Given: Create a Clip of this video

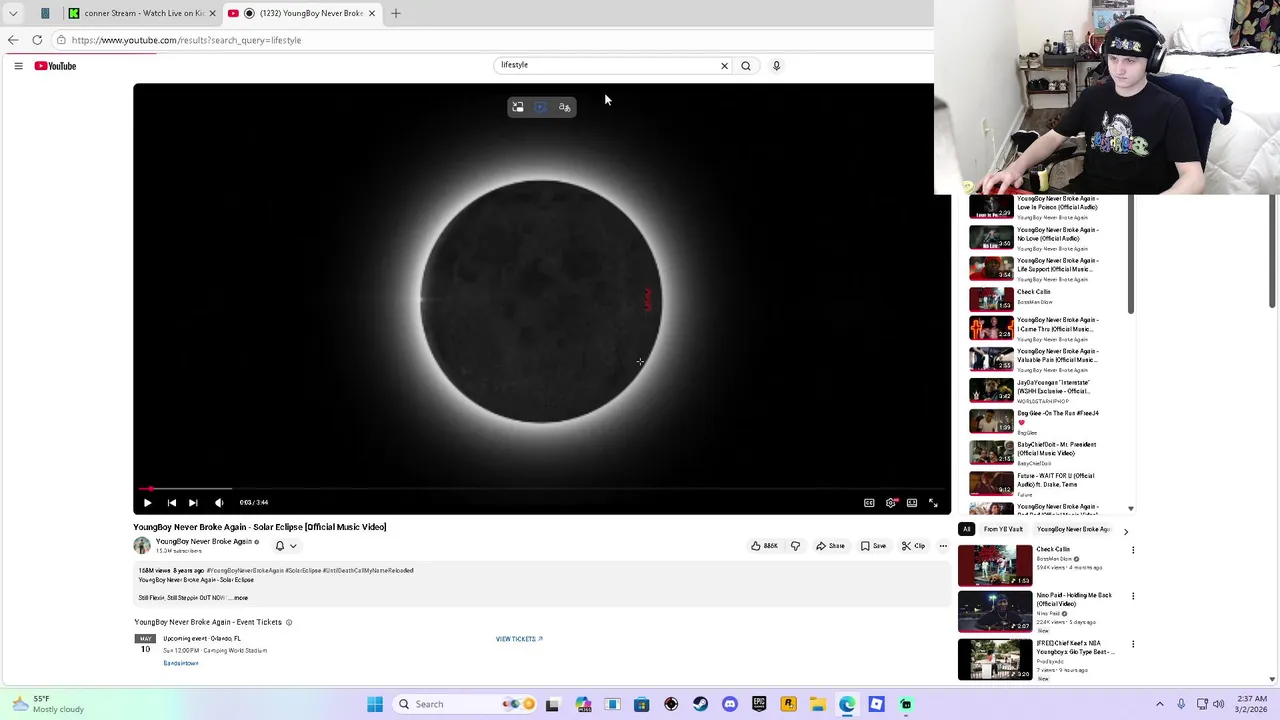Looking at the screenshot, I should click(x=913, y=546).
